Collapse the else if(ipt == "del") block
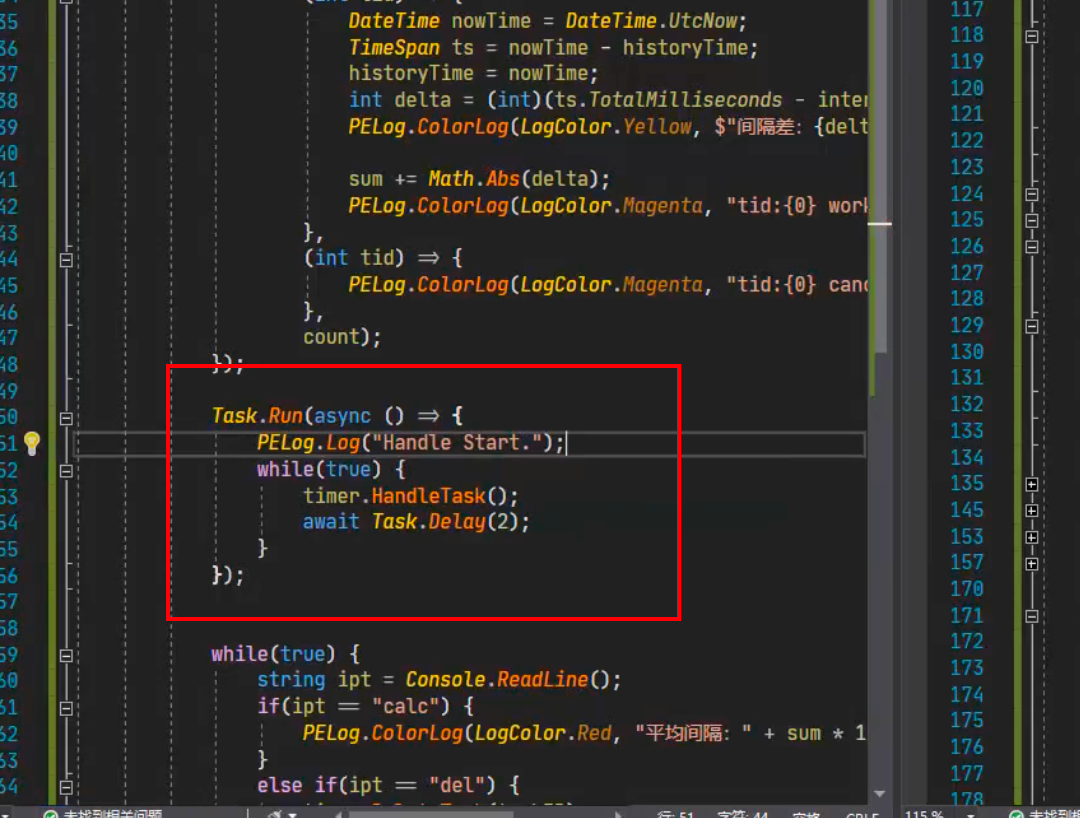Image resolution: width=1080 pixels, height=818 pixels. 66,787
